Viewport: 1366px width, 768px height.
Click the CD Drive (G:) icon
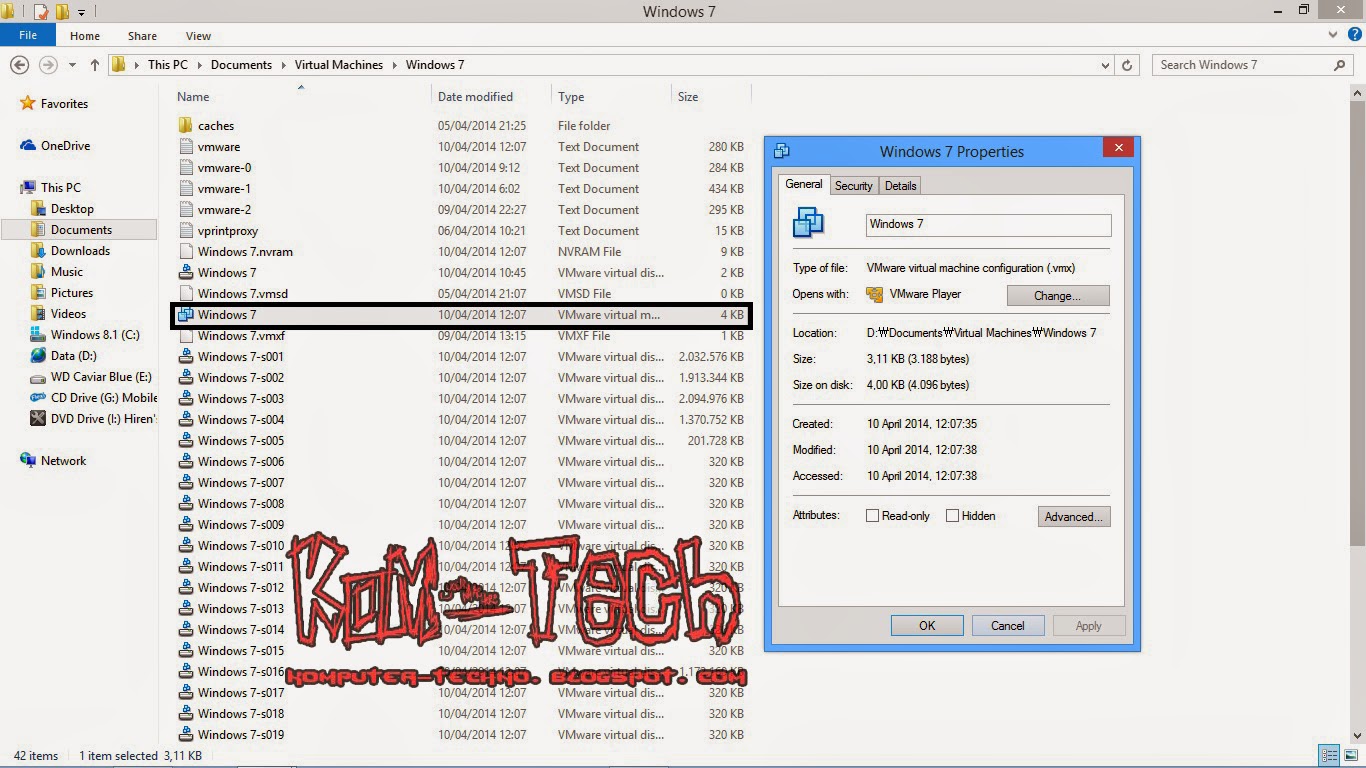click(38, 398)
